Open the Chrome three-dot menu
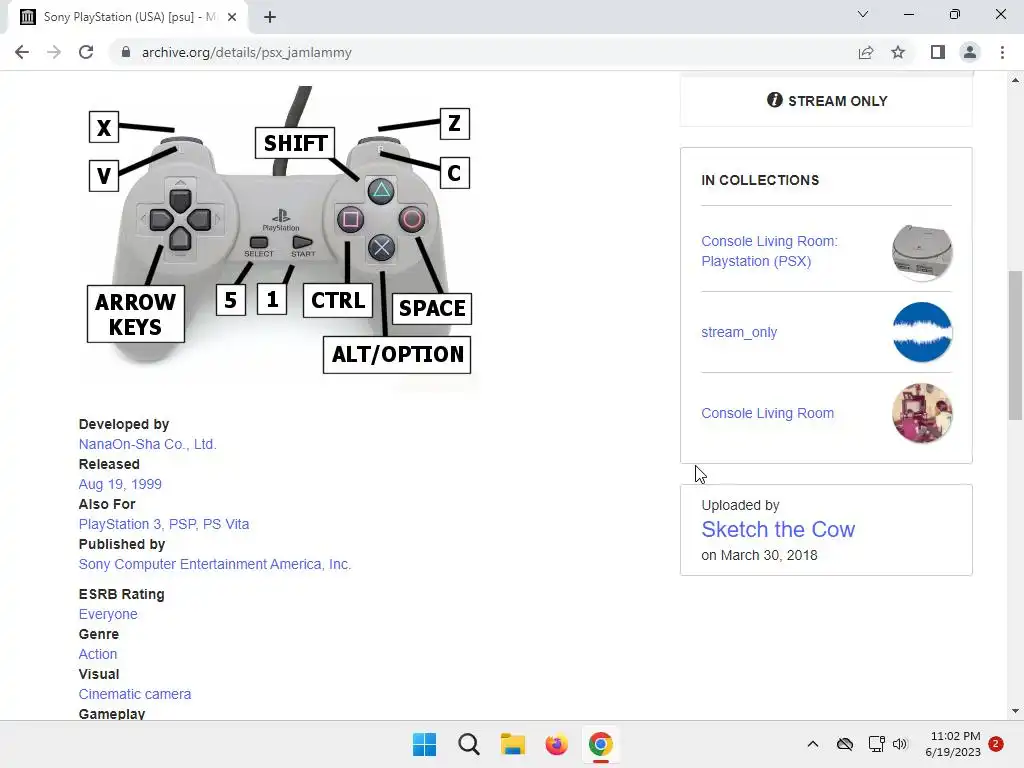The width and height of the screenshot is (1024, 768). [x=1002, y=52]
